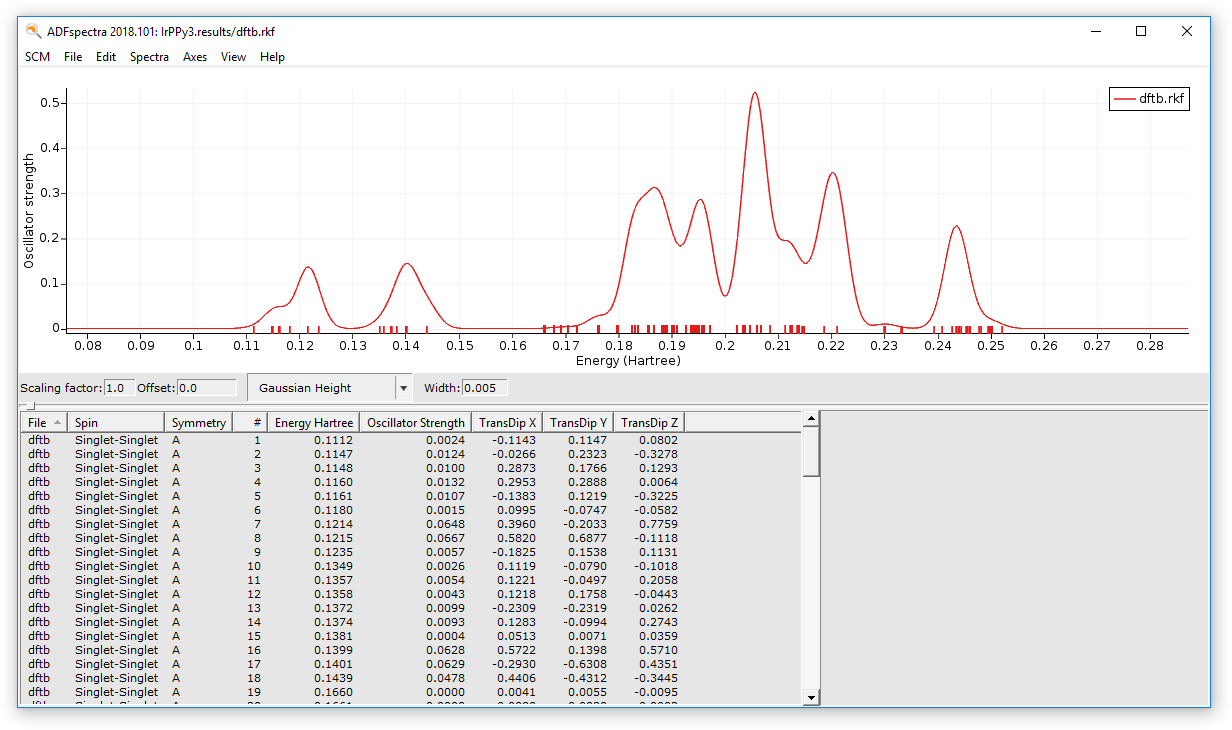Click the Energy (Hartree) axis label
Viewport: 1232px width, 730px height.
tap(628, 360)
